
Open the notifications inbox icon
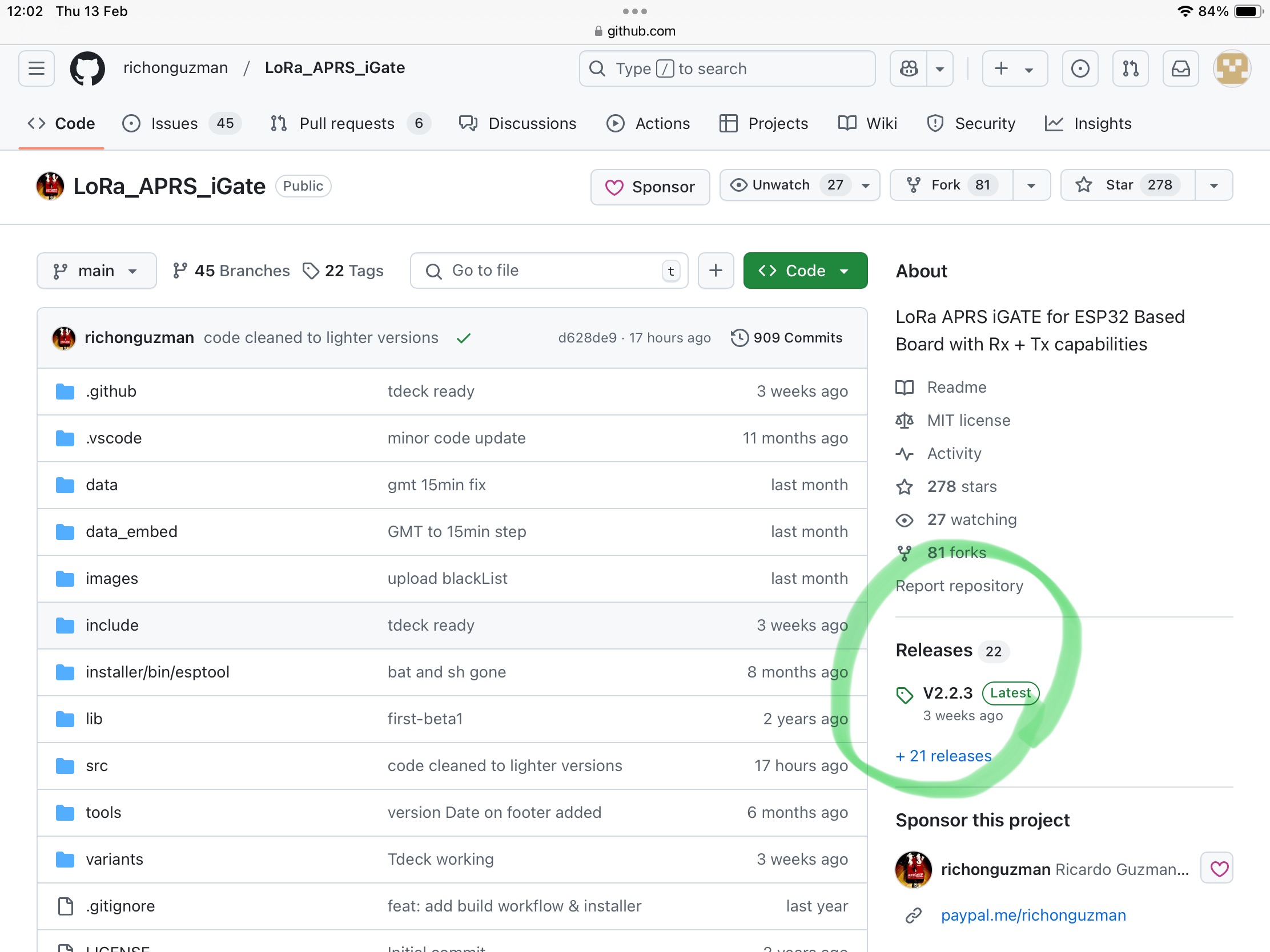(1180, 68)
